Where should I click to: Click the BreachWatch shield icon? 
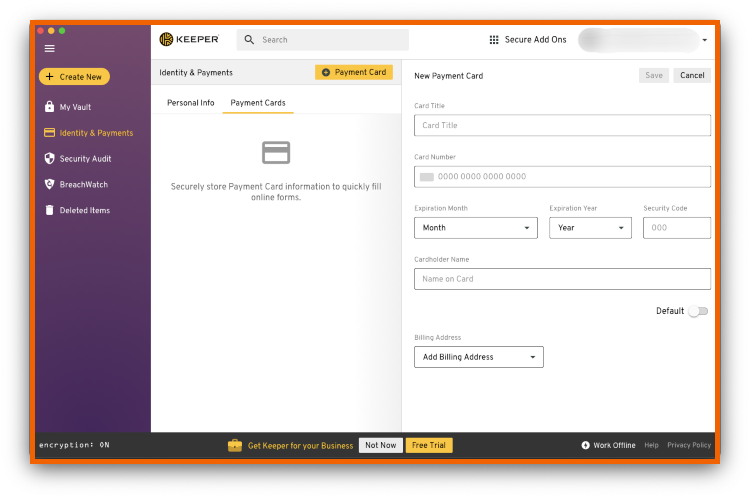coord(49,184)
